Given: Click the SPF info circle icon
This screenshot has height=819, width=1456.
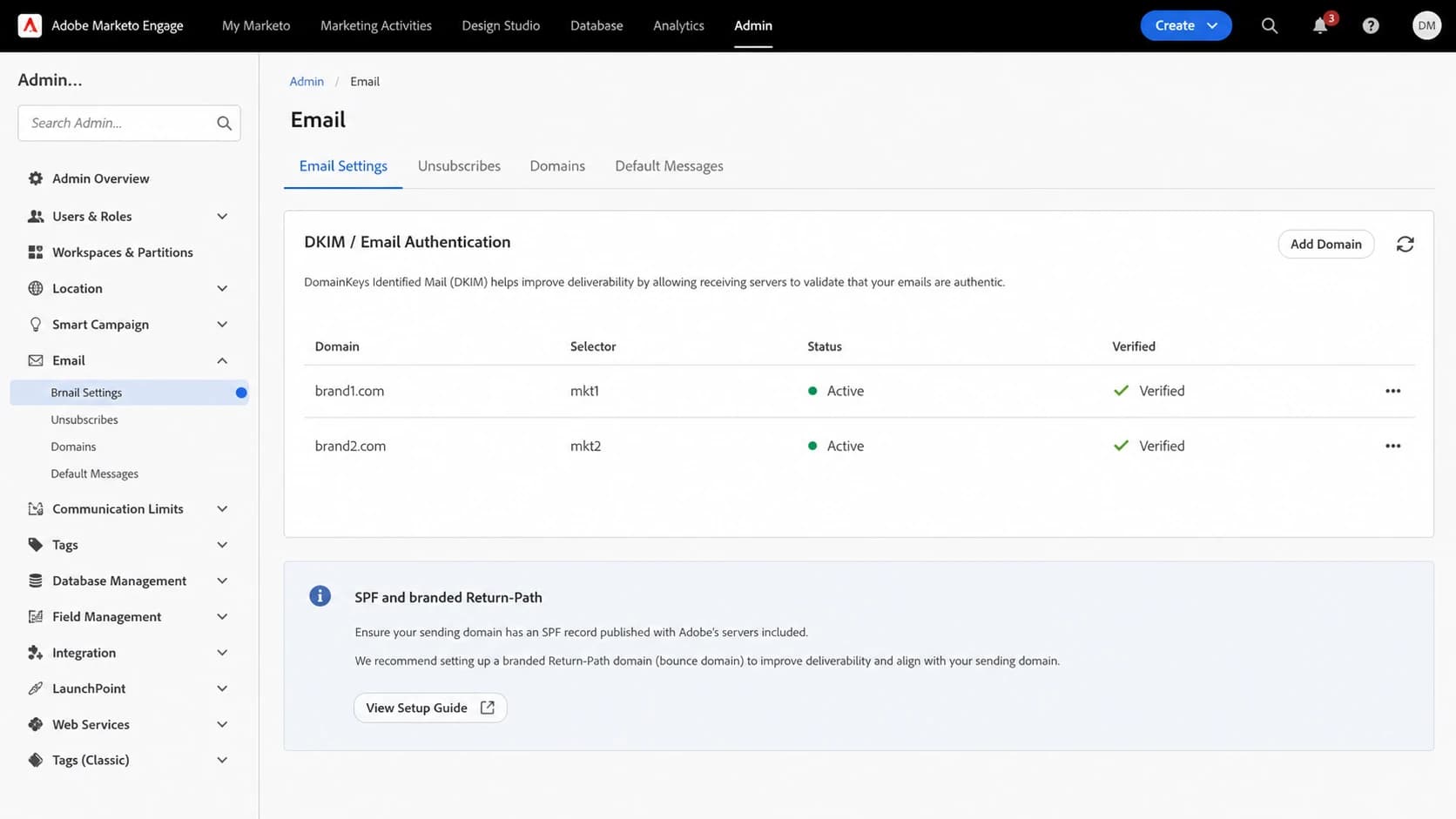Looking at the screenshot, I should click(320, 596).
